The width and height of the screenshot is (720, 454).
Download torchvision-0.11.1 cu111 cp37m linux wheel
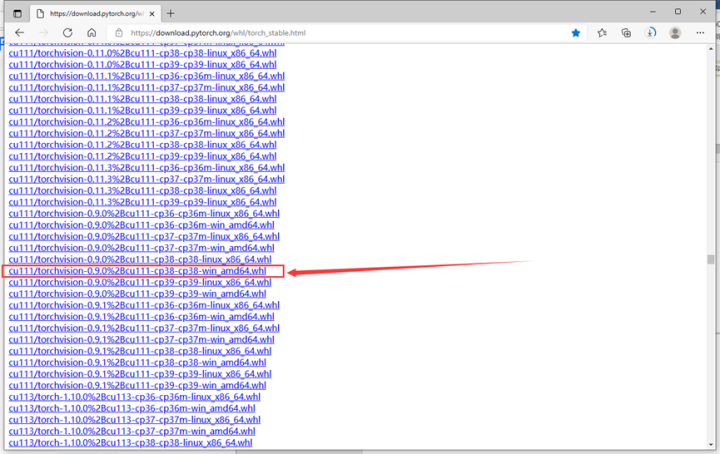click(146, 88)
